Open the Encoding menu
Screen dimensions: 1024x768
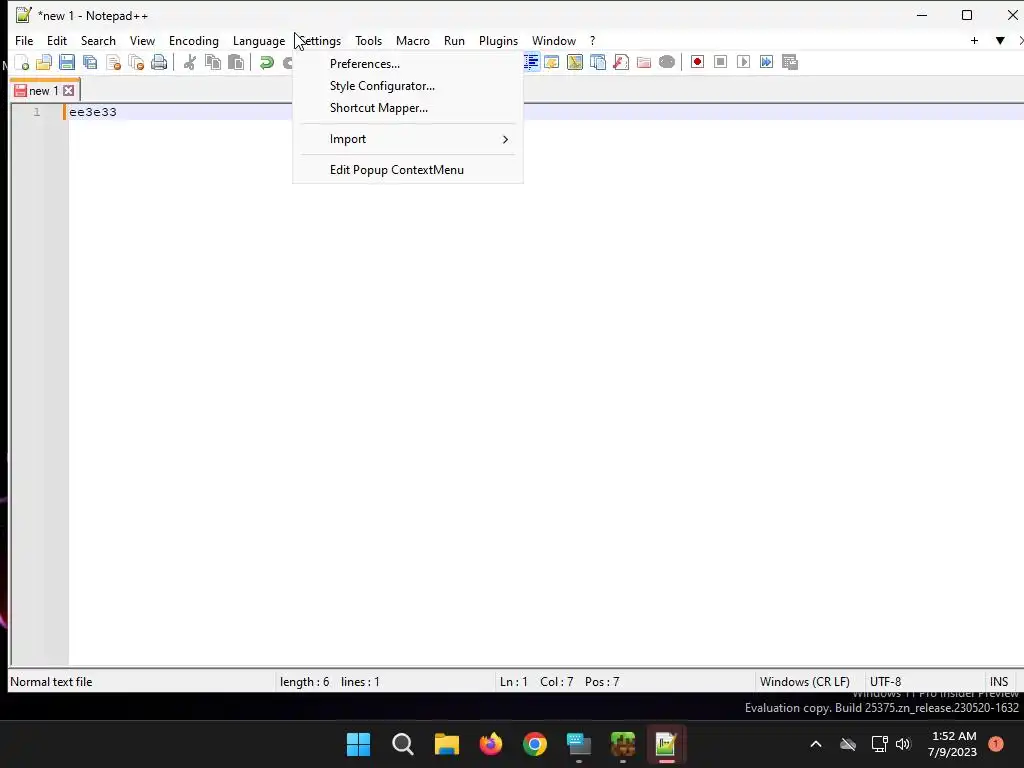click(193, 40)
